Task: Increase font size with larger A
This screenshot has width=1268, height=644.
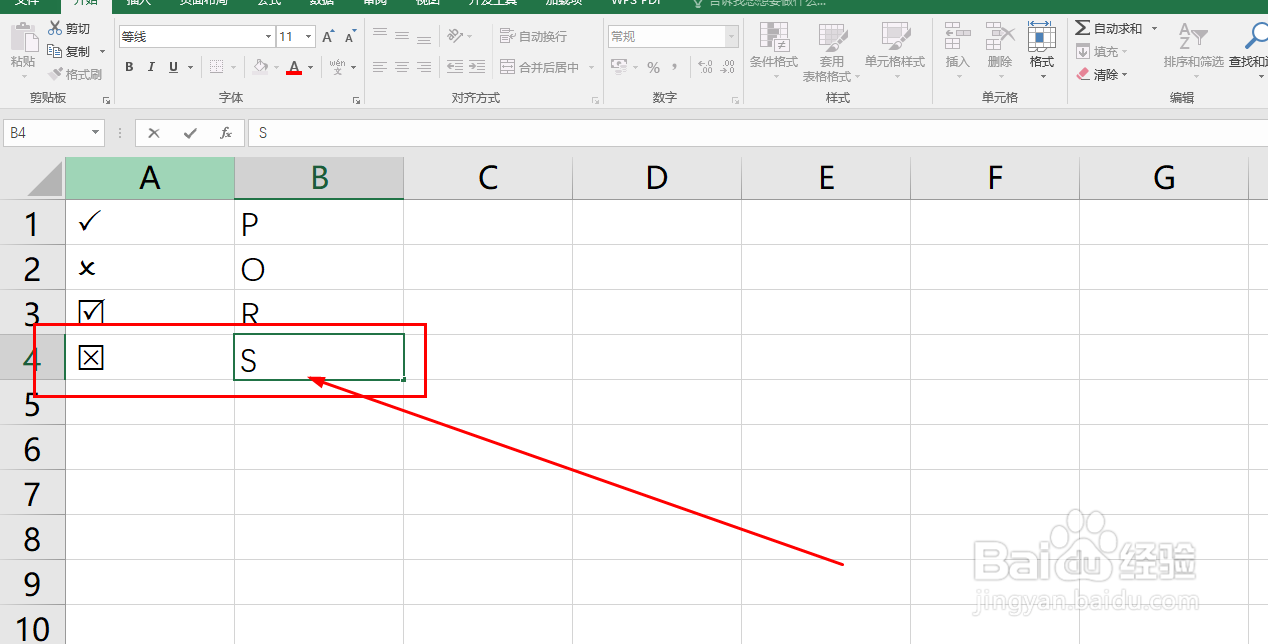Action: [x=328, y=37]
